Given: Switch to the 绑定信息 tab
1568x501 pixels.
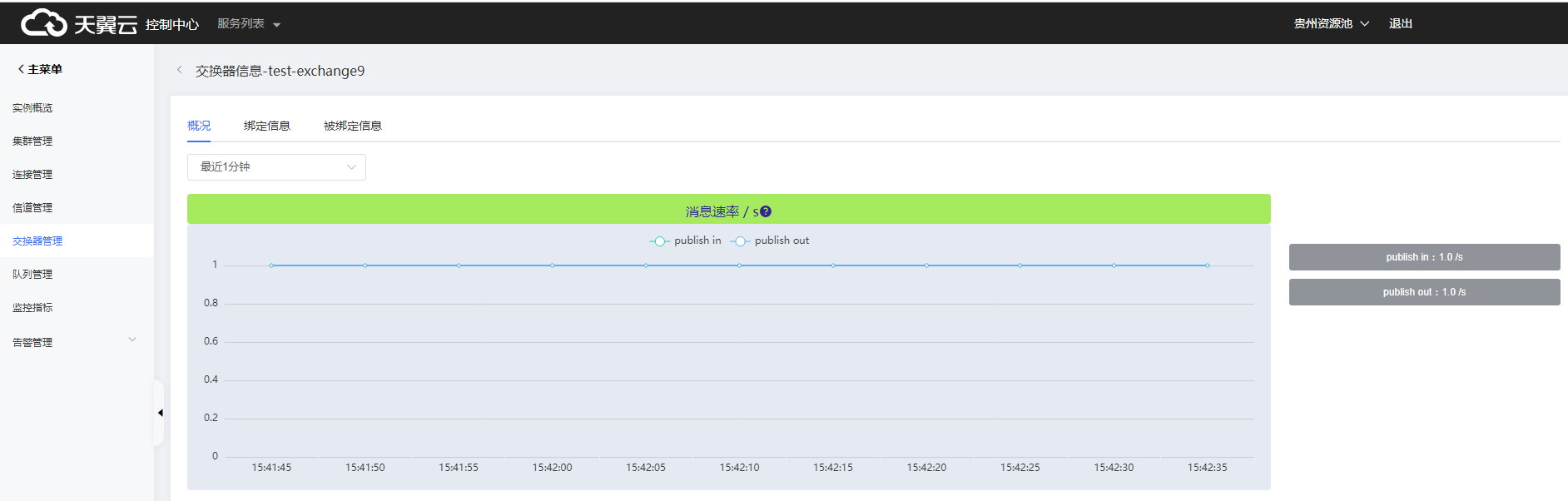Looking at the screenshot, I should (x=266, y=126).
